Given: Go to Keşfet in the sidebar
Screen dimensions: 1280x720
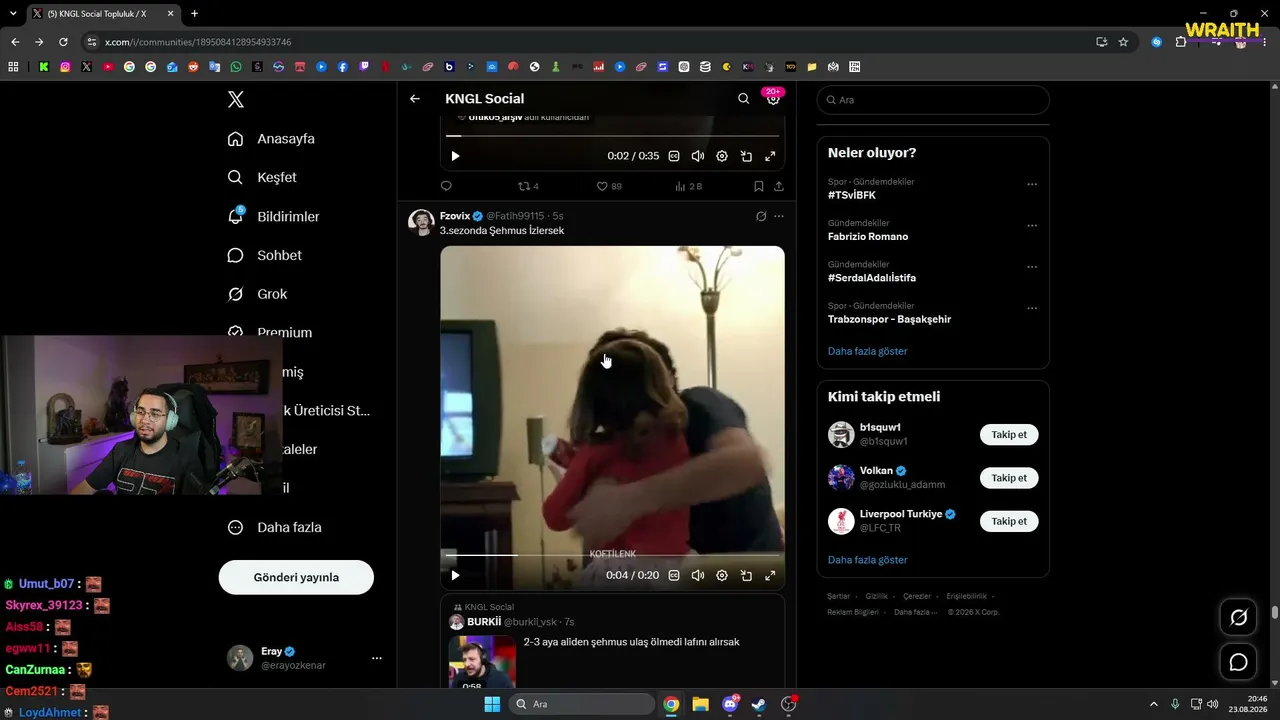Looking at the screenshot, I should coord(262,178).
